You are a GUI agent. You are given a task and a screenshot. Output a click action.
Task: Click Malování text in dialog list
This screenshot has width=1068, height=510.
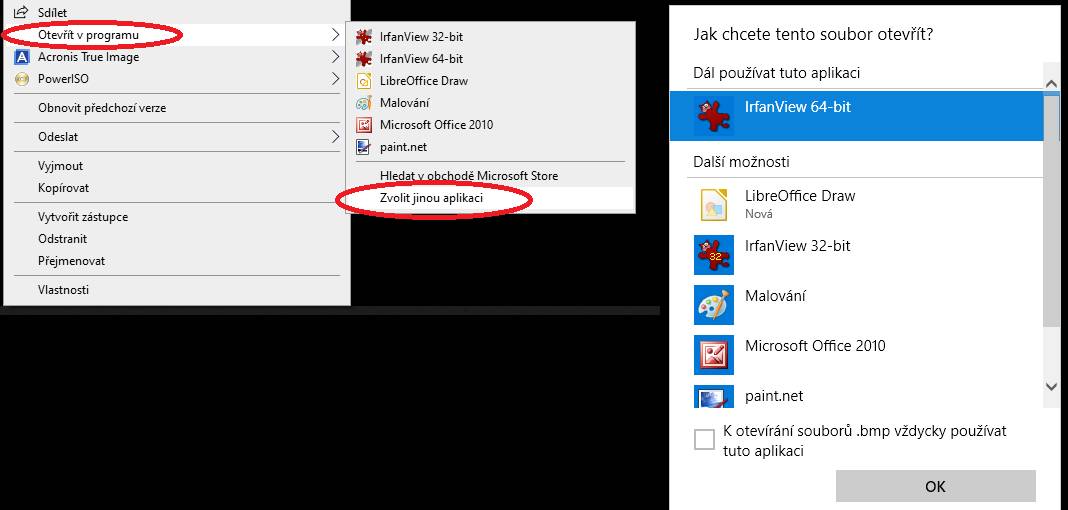[775, 296]
